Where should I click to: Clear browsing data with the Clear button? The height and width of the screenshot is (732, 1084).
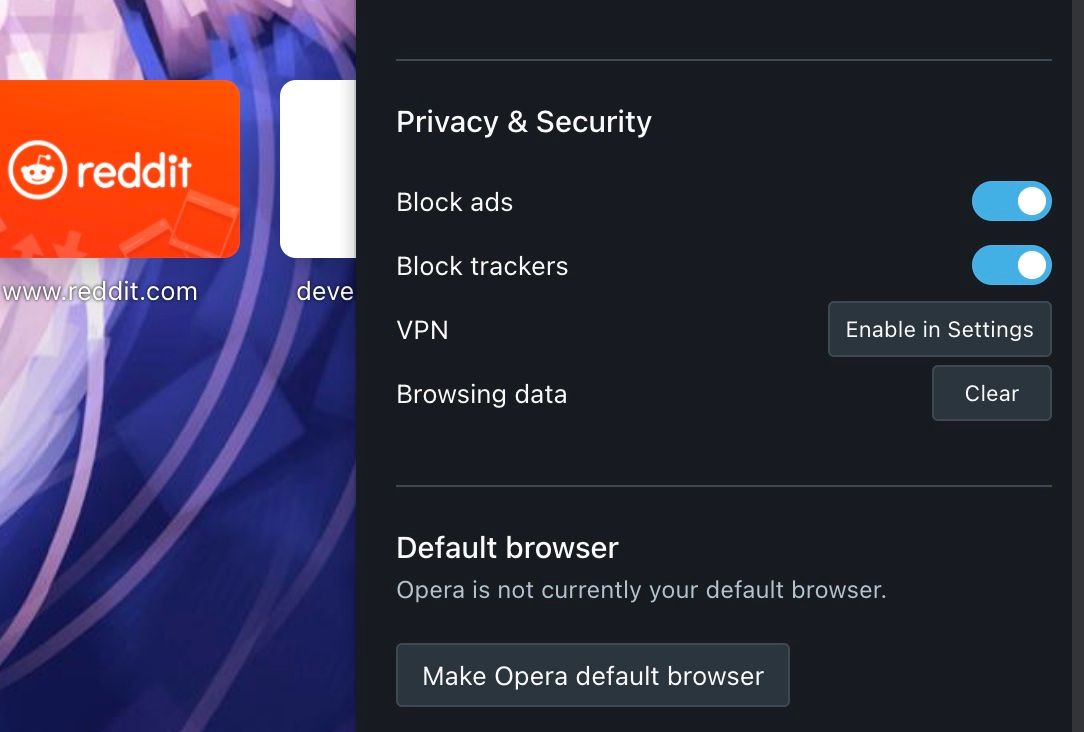pos(991,393)
